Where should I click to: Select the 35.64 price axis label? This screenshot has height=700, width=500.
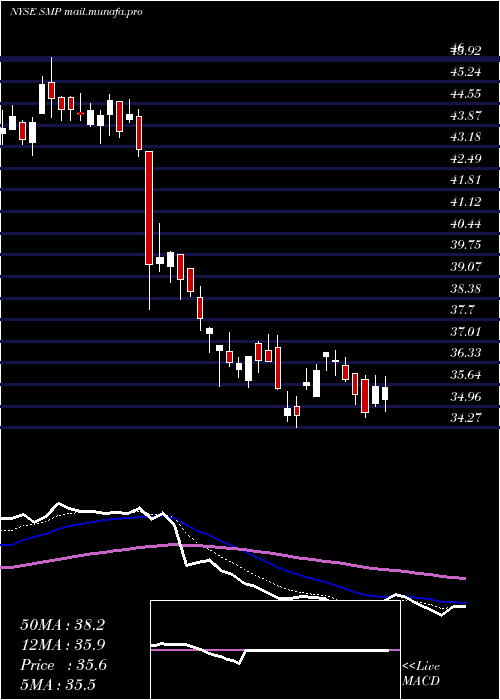(466, 374)
